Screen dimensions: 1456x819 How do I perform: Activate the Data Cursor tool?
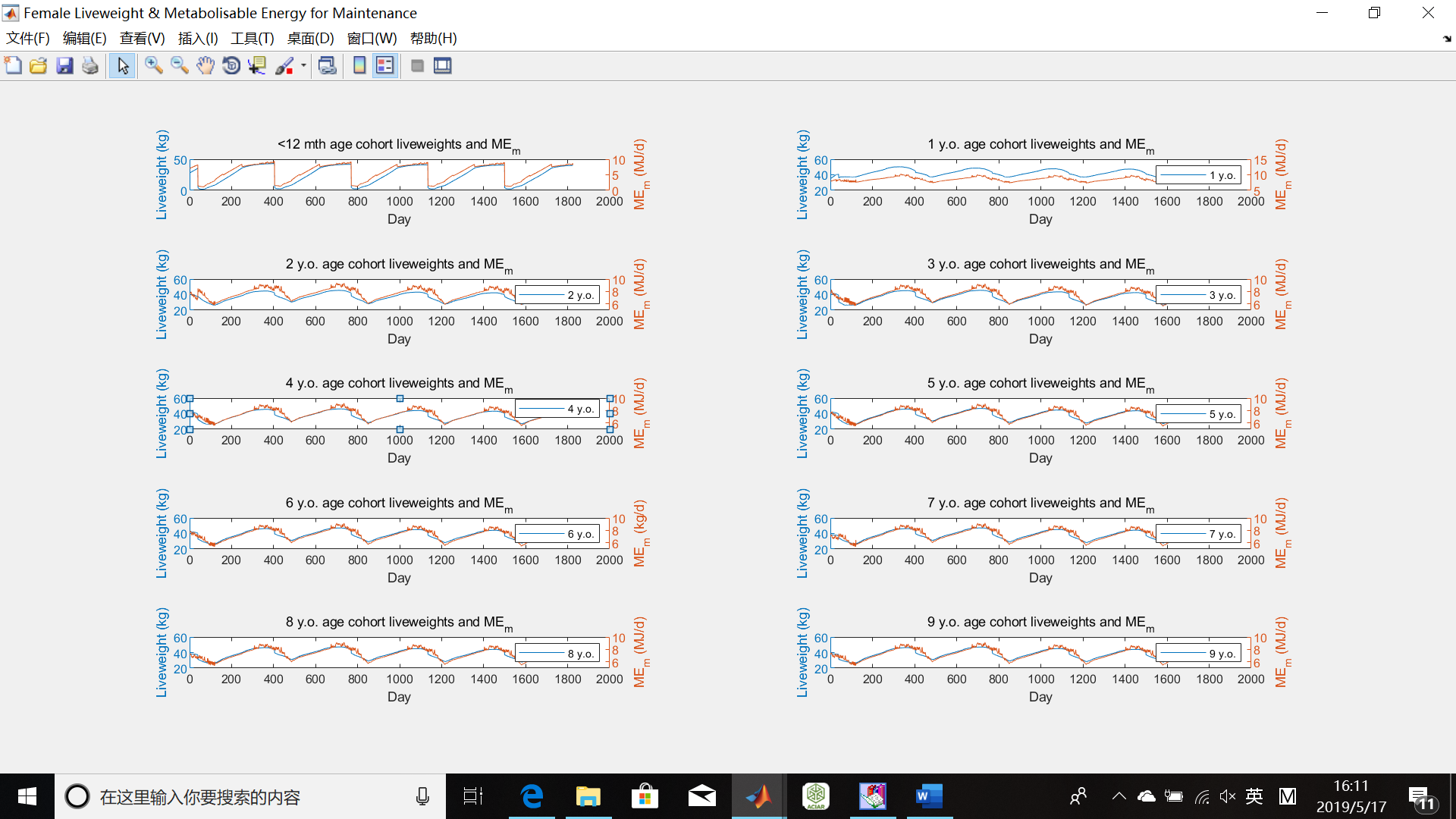pyautogui.click(x=257, y=65)
